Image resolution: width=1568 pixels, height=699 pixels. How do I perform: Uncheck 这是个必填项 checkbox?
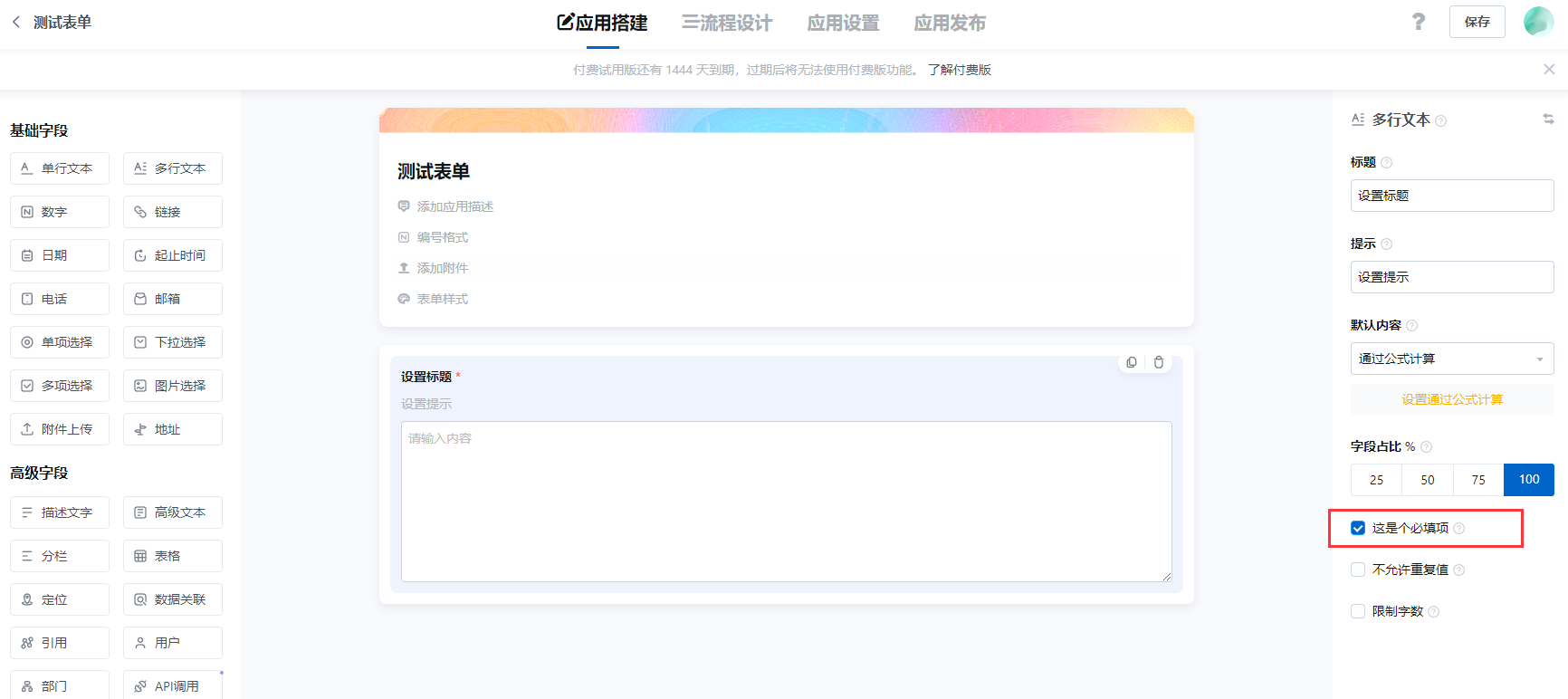coord(1358,528)
